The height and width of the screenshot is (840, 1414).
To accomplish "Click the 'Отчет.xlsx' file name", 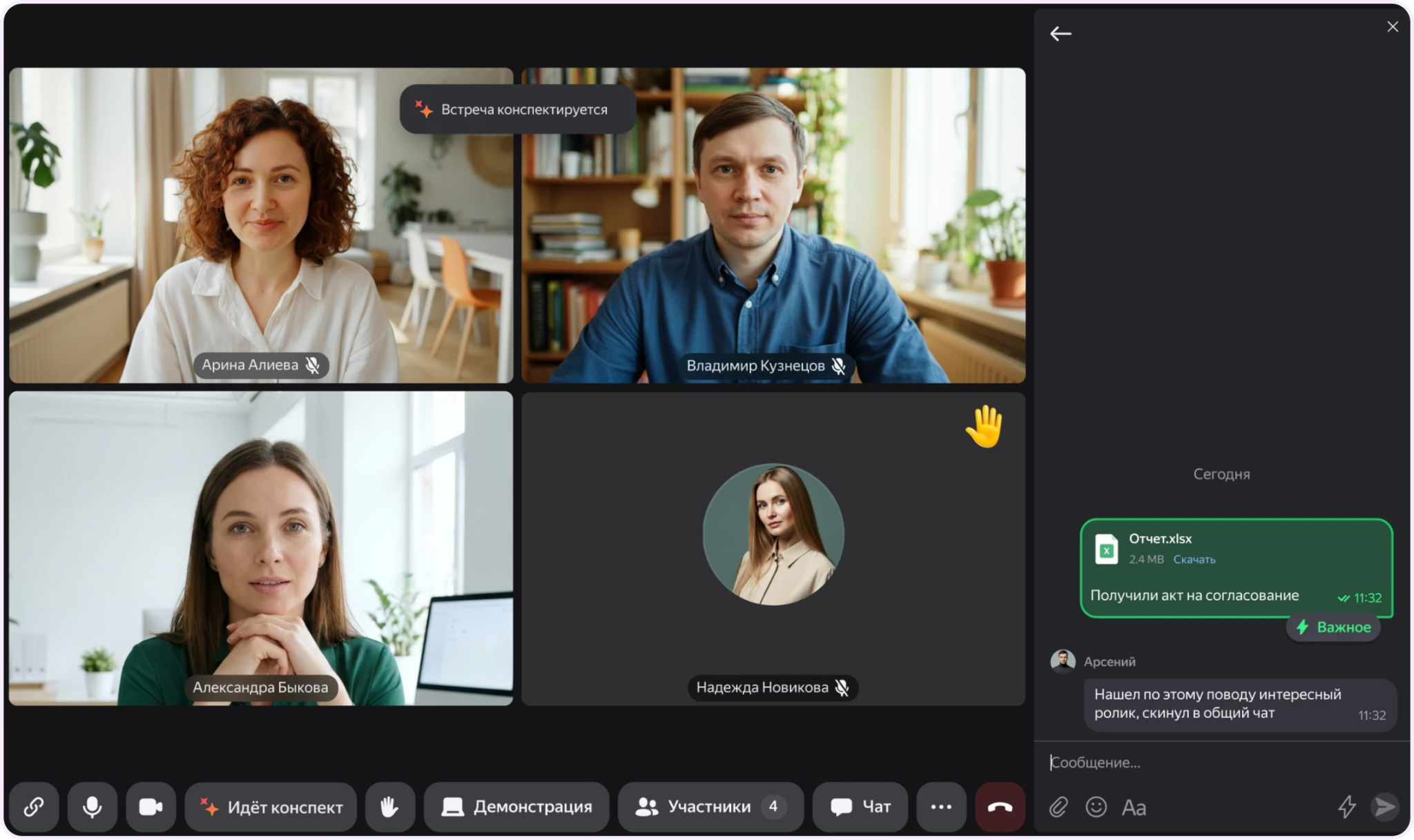I will pos(1160,538).
